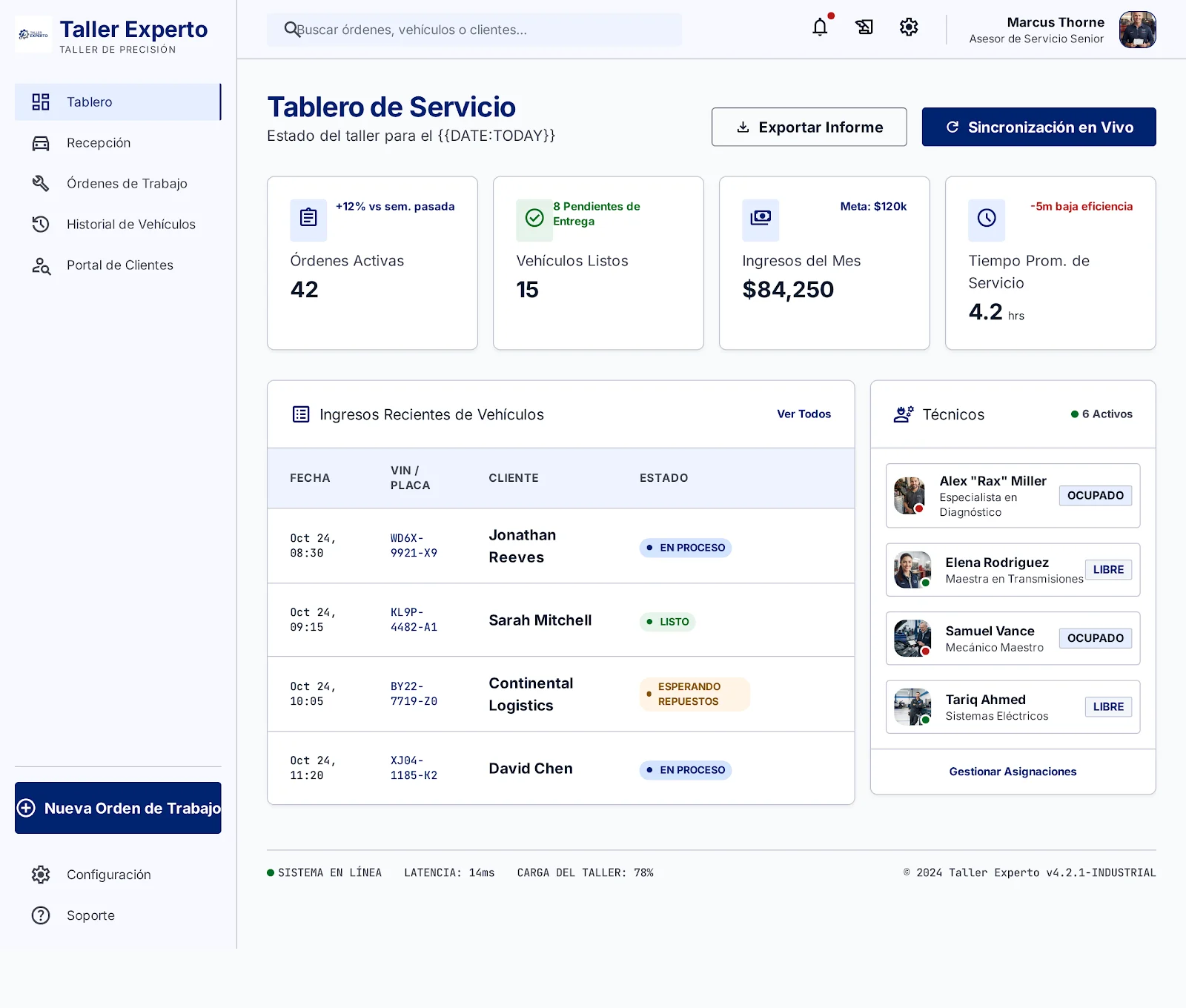Click the FECHA column header

point(310,478)
